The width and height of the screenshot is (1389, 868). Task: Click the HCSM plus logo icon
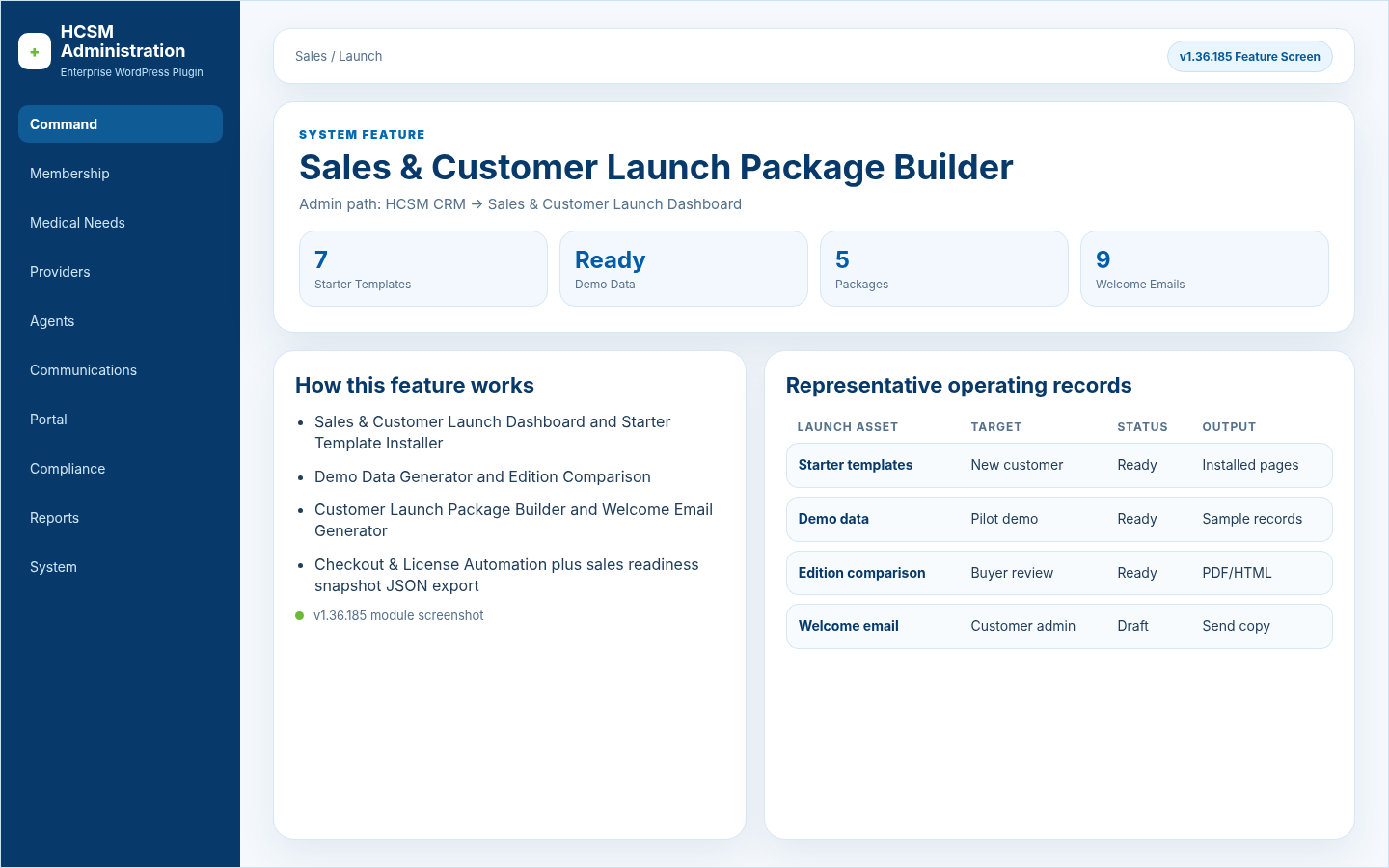coord(35,52)
